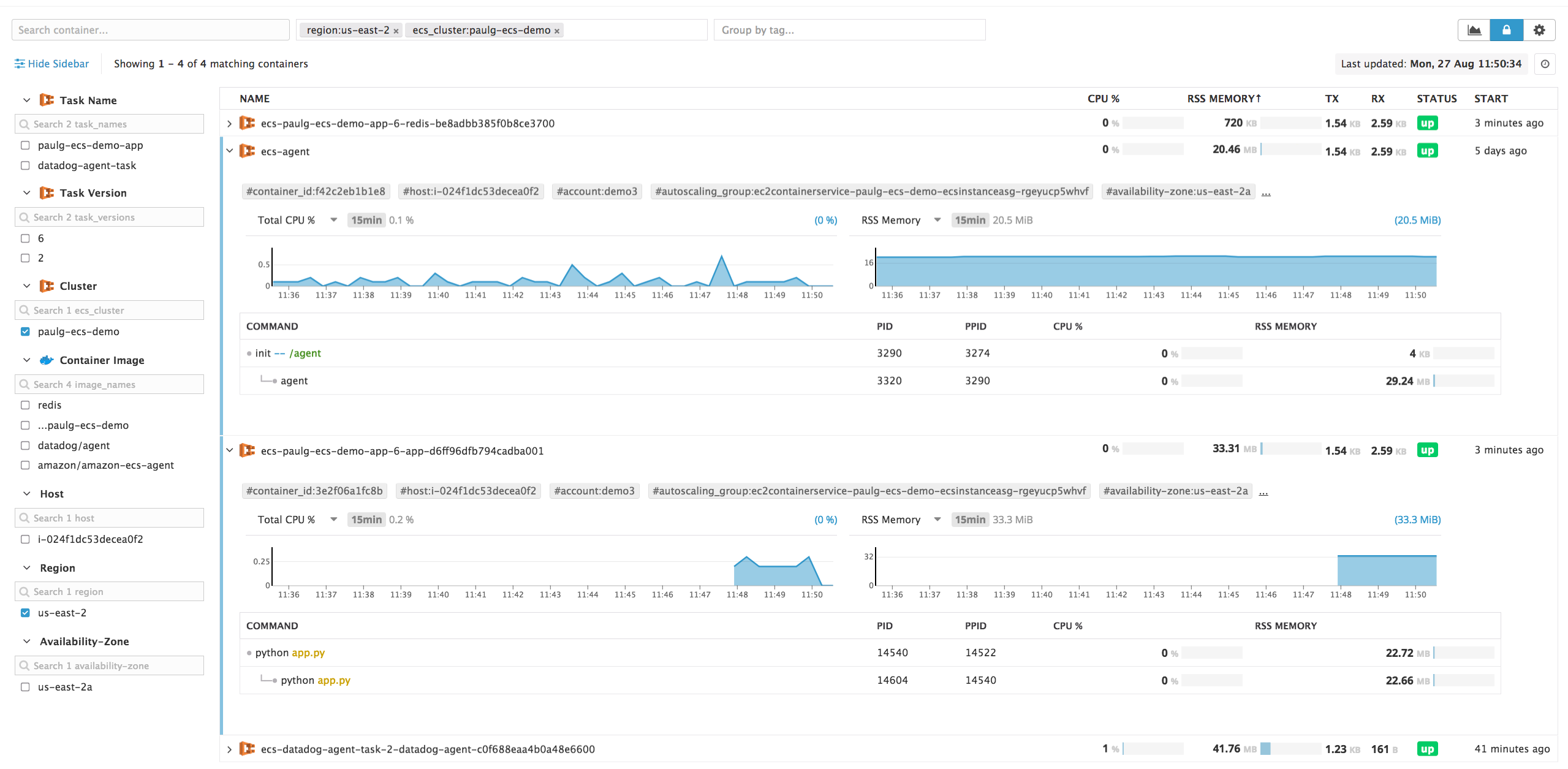Image resolution: width=1568 pixels, height=769 pixels.
Task: Click the 15min selector on RSS Memory chart
Action: tap(970, 220)
